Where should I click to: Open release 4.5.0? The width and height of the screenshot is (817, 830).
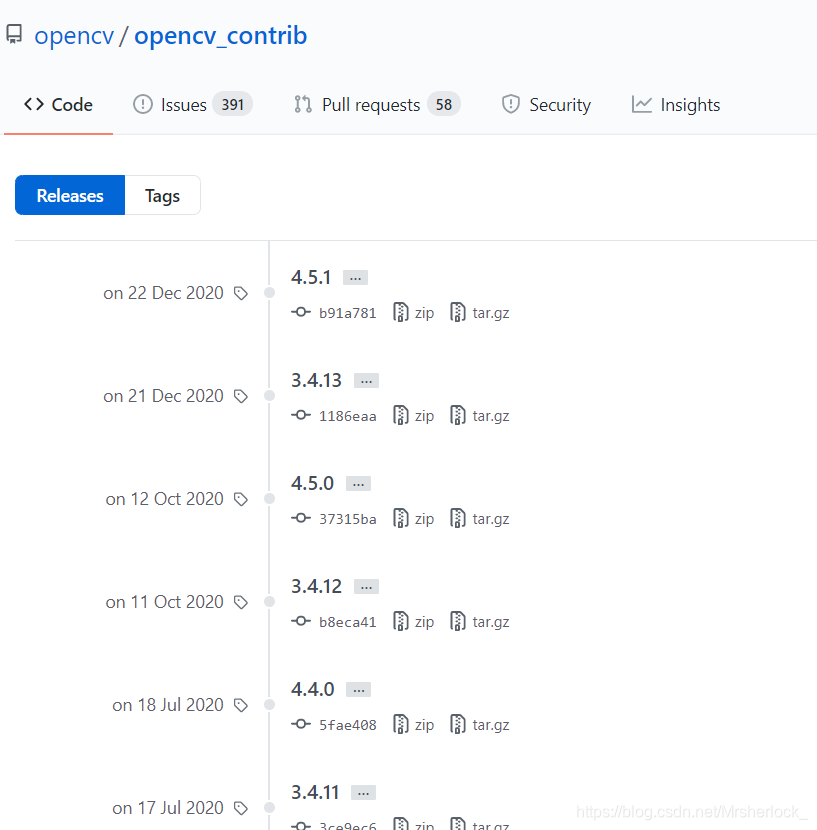[312, 483]
